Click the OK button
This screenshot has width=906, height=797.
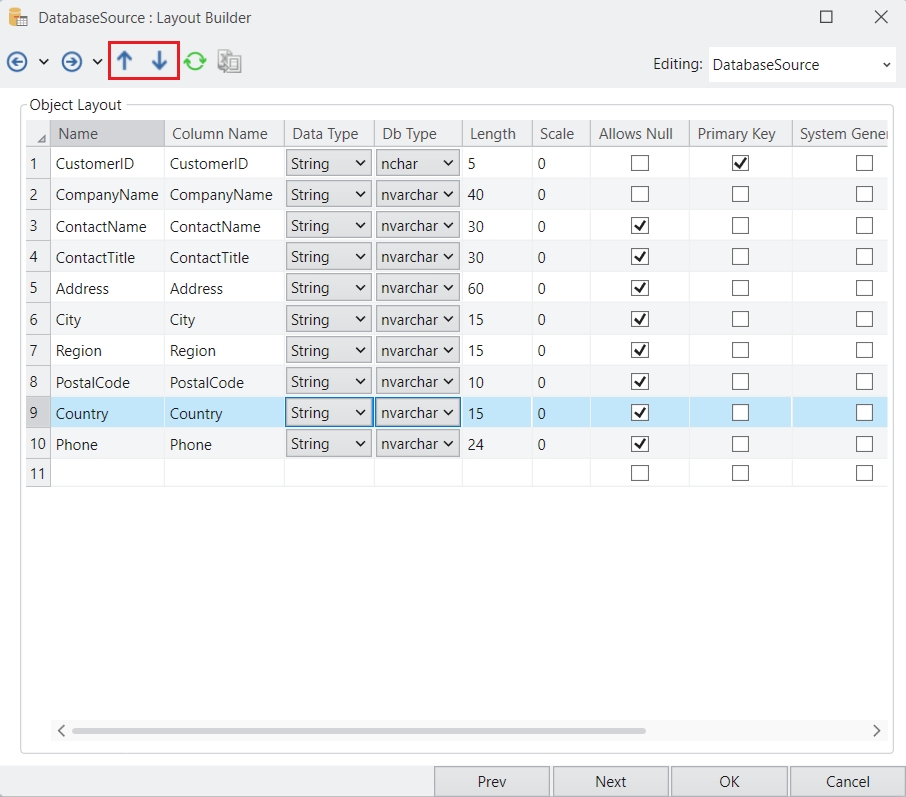(x=729, y=782)
